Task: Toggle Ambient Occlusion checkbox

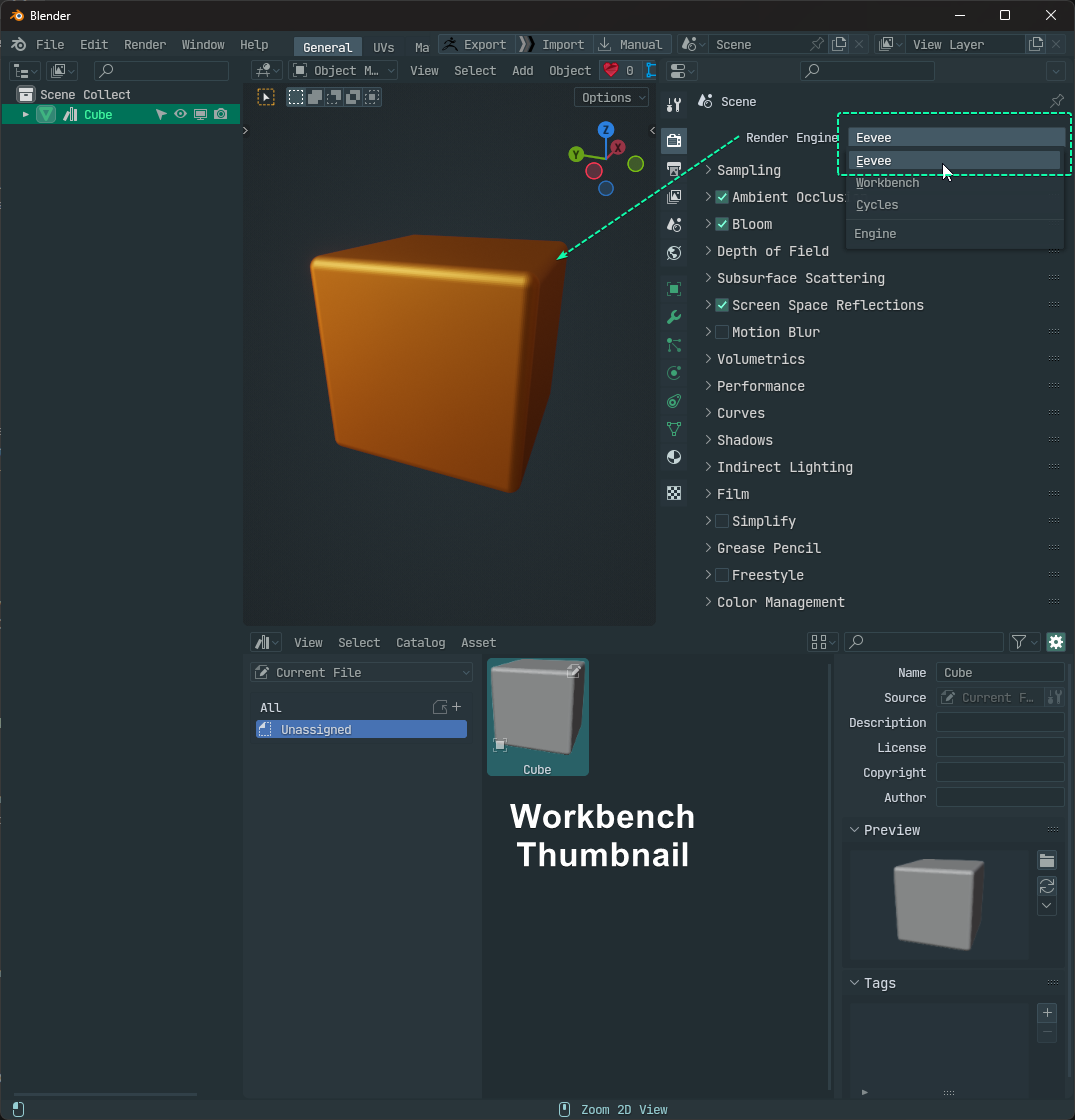Action: (722, 197)
